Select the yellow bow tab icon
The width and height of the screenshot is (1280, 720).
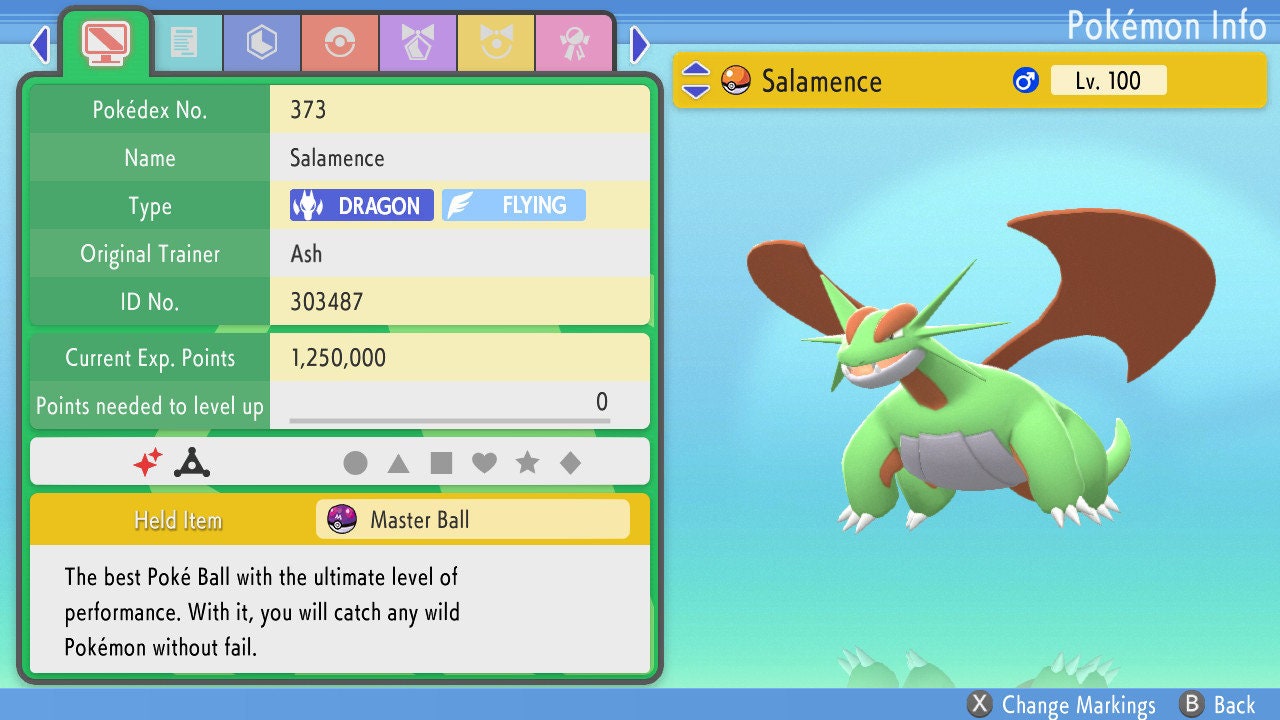click(496, 42)
